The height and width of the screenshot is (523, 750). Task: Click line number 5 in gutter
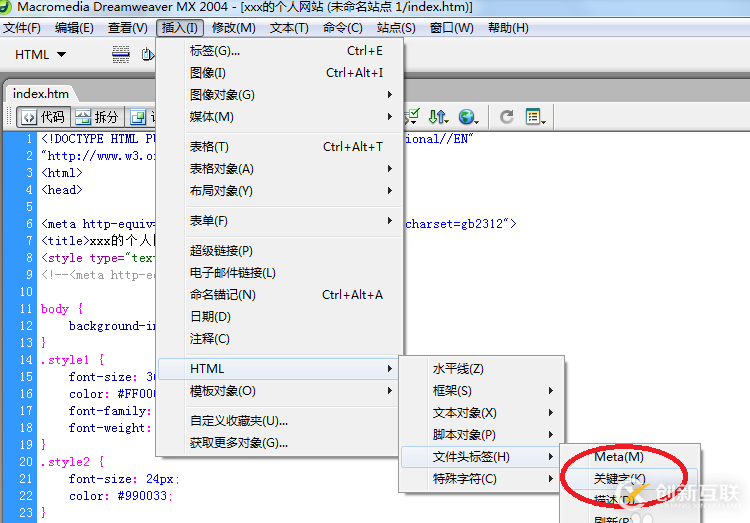coord(29,207)
